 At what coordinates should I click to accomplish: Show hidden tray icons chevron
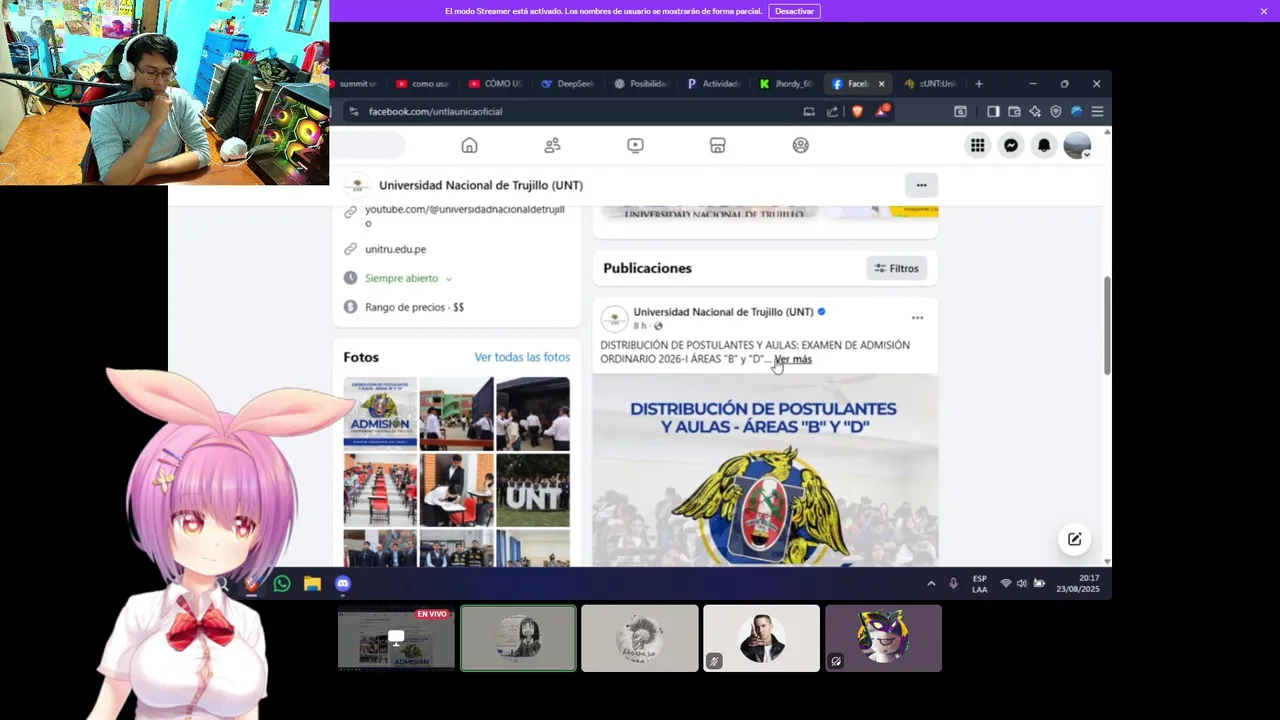coord(931,583)
